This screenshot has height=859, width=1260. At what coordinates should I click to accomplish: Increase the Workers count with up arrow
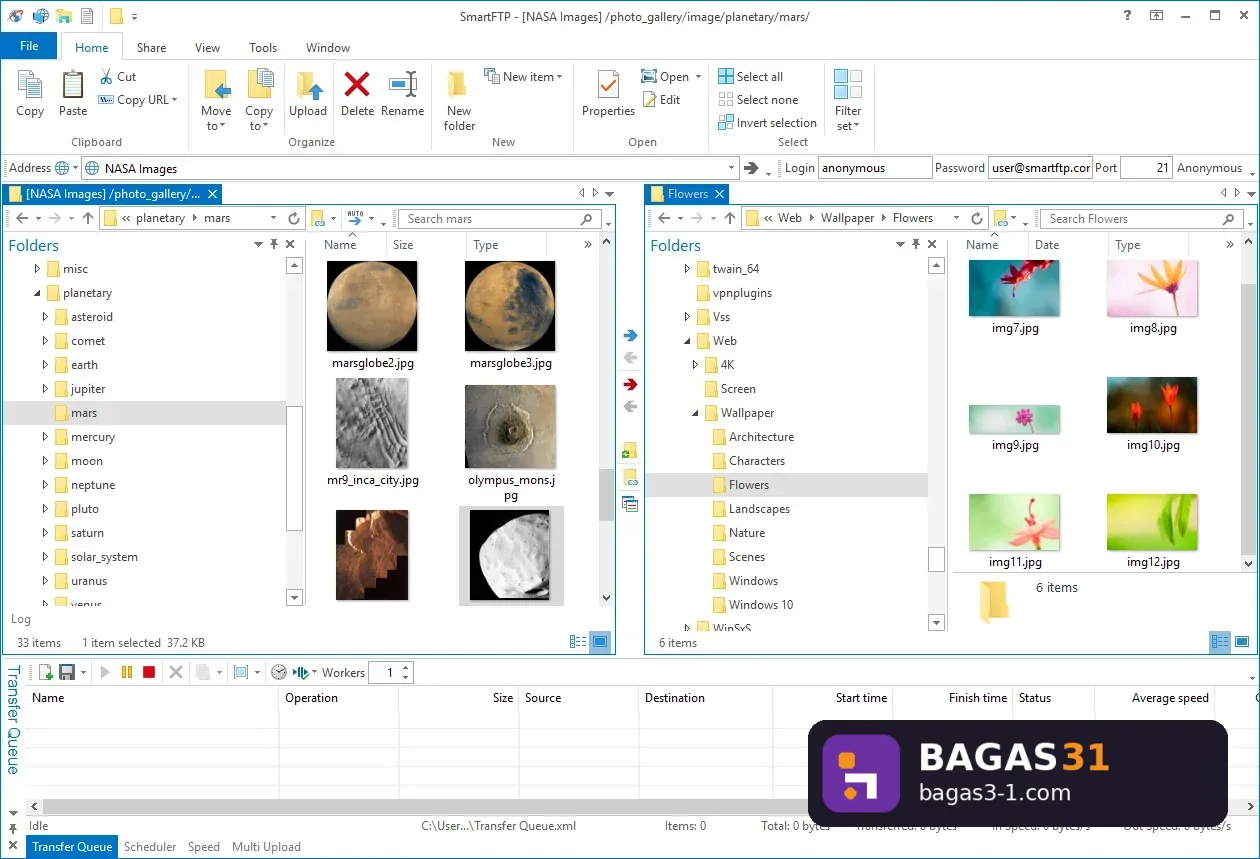point(406,668)
